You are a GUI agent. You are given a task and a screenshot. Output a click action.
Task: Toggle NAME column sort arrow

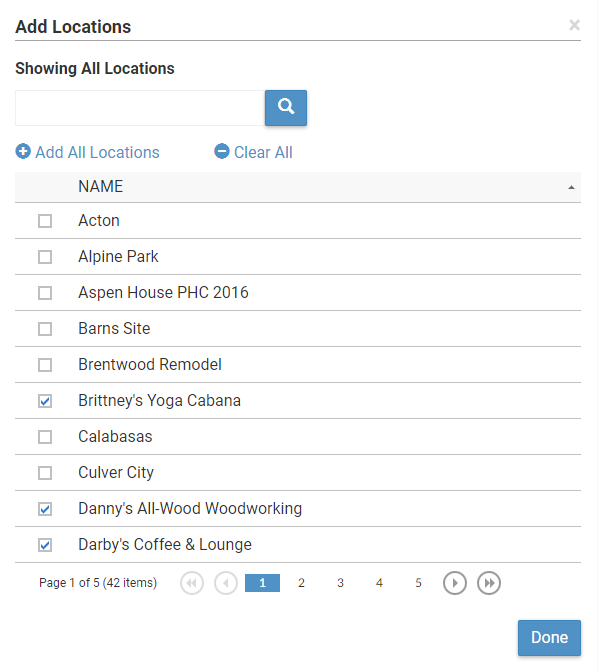pos(571,187)
